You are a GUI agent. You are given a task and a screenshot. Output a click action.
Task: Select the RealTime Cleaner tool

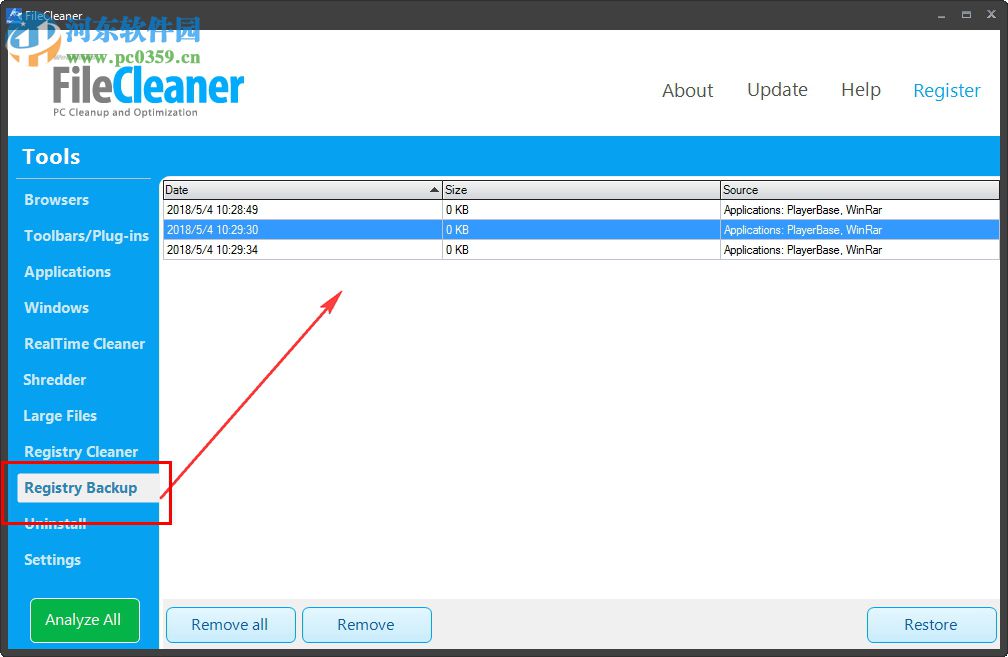(84, 344)
